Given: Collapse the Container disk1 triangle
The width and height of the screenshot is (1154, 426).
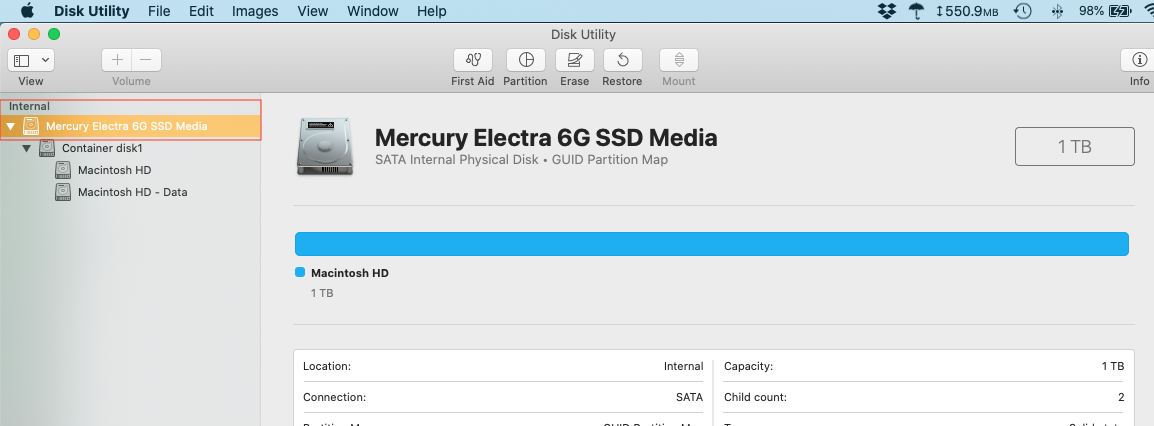Looking at the screenshot, I should (27, 148).
